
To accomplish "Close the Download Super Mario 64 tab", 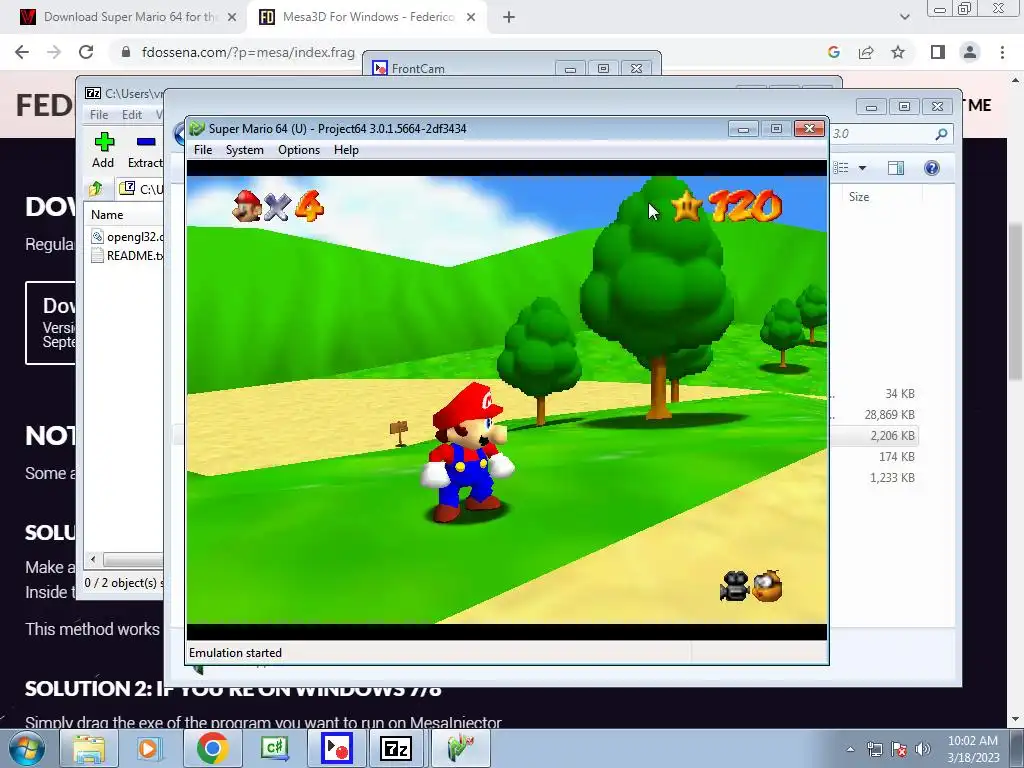I will 232,17.
